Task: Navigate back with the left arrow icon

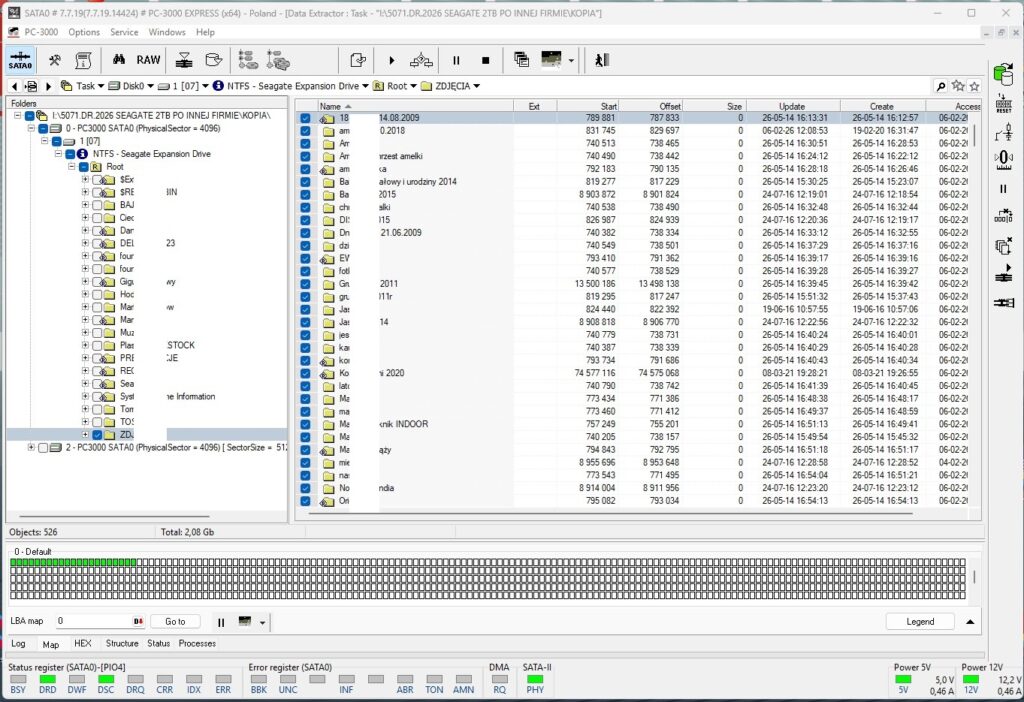Action: point(14,86)
